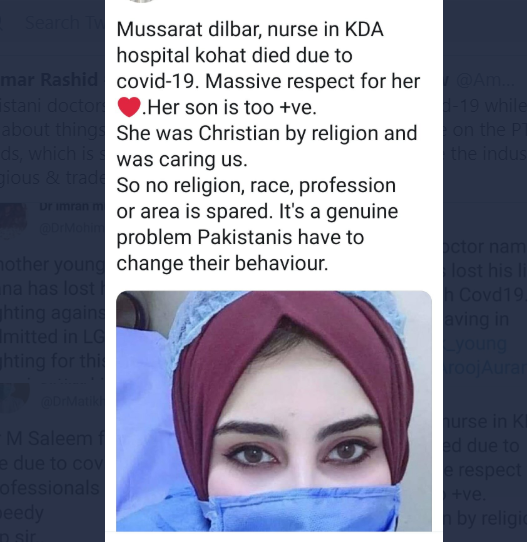Open the dimmed tweet mentioning 'on the PT'

coord(485,130)
